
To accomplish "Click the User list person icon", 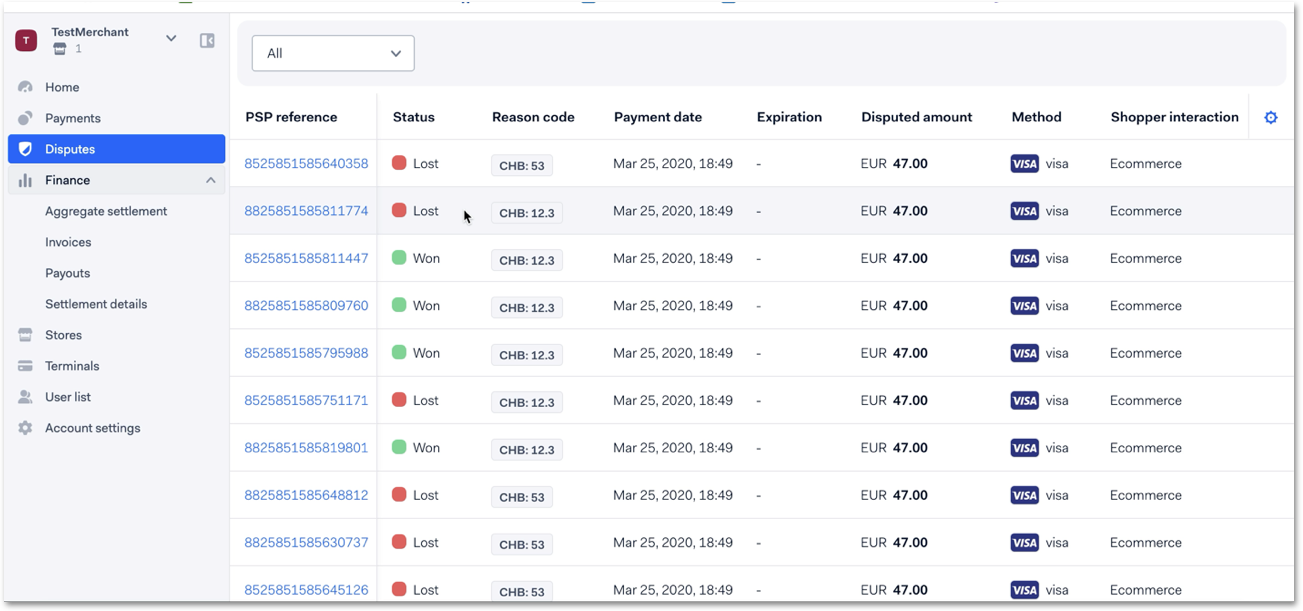I will [x=26, y=397].
